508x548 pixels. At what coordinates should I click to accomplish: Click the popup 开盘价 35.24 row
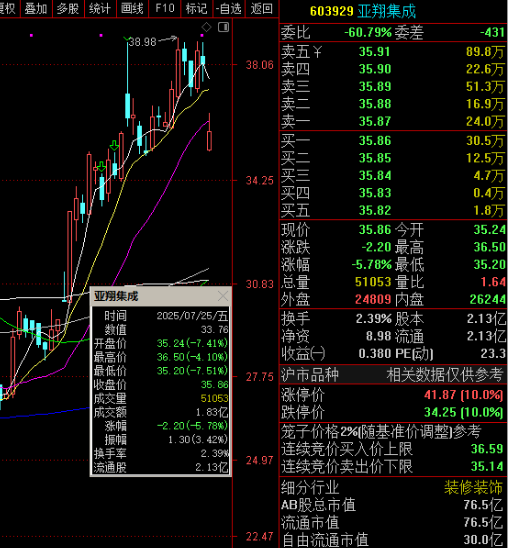pos(161,344)
